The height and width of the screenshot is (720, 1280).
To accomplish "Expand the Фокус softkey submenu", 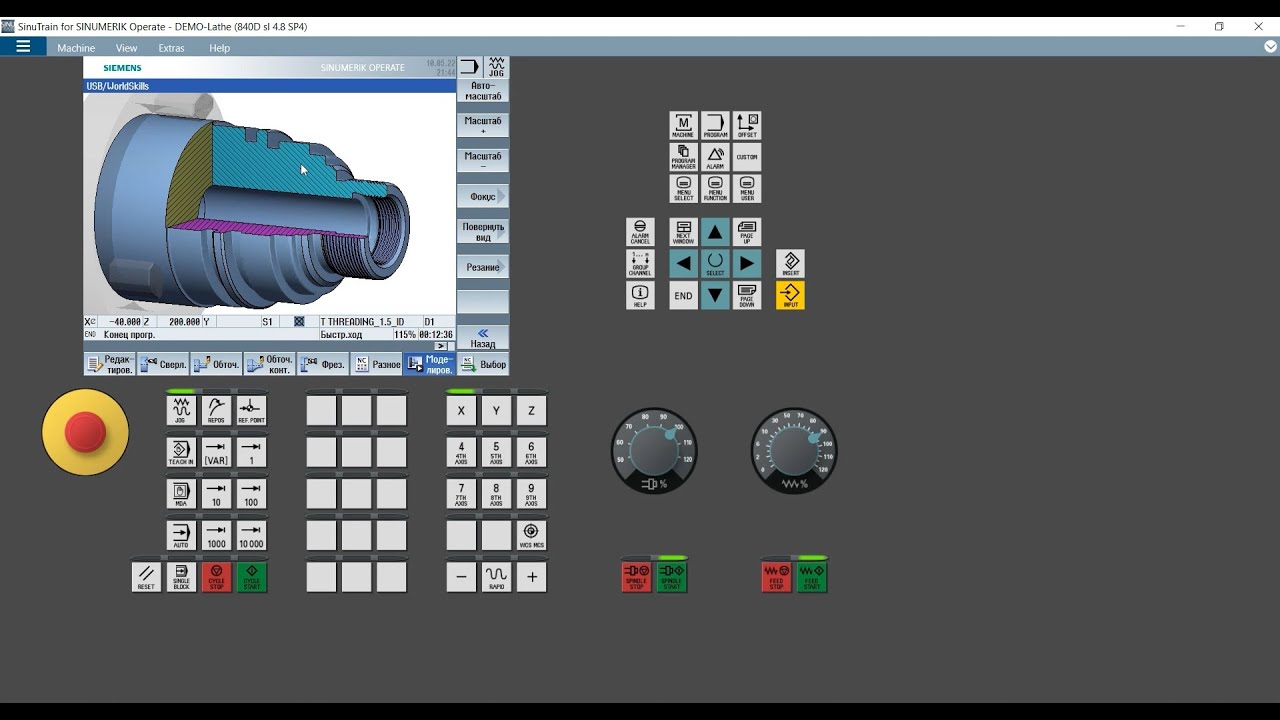I will [483, 196].
